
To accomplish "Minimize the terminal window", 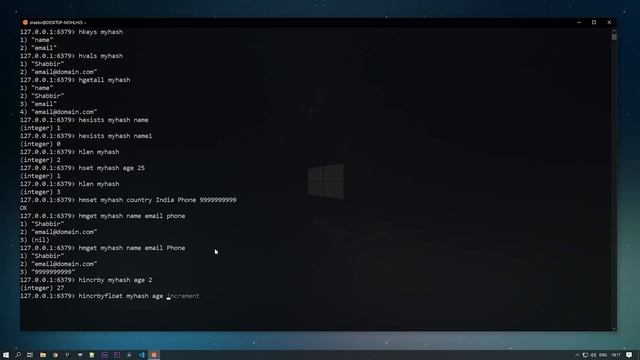I will pyautogui.click(x=579, y=22).
